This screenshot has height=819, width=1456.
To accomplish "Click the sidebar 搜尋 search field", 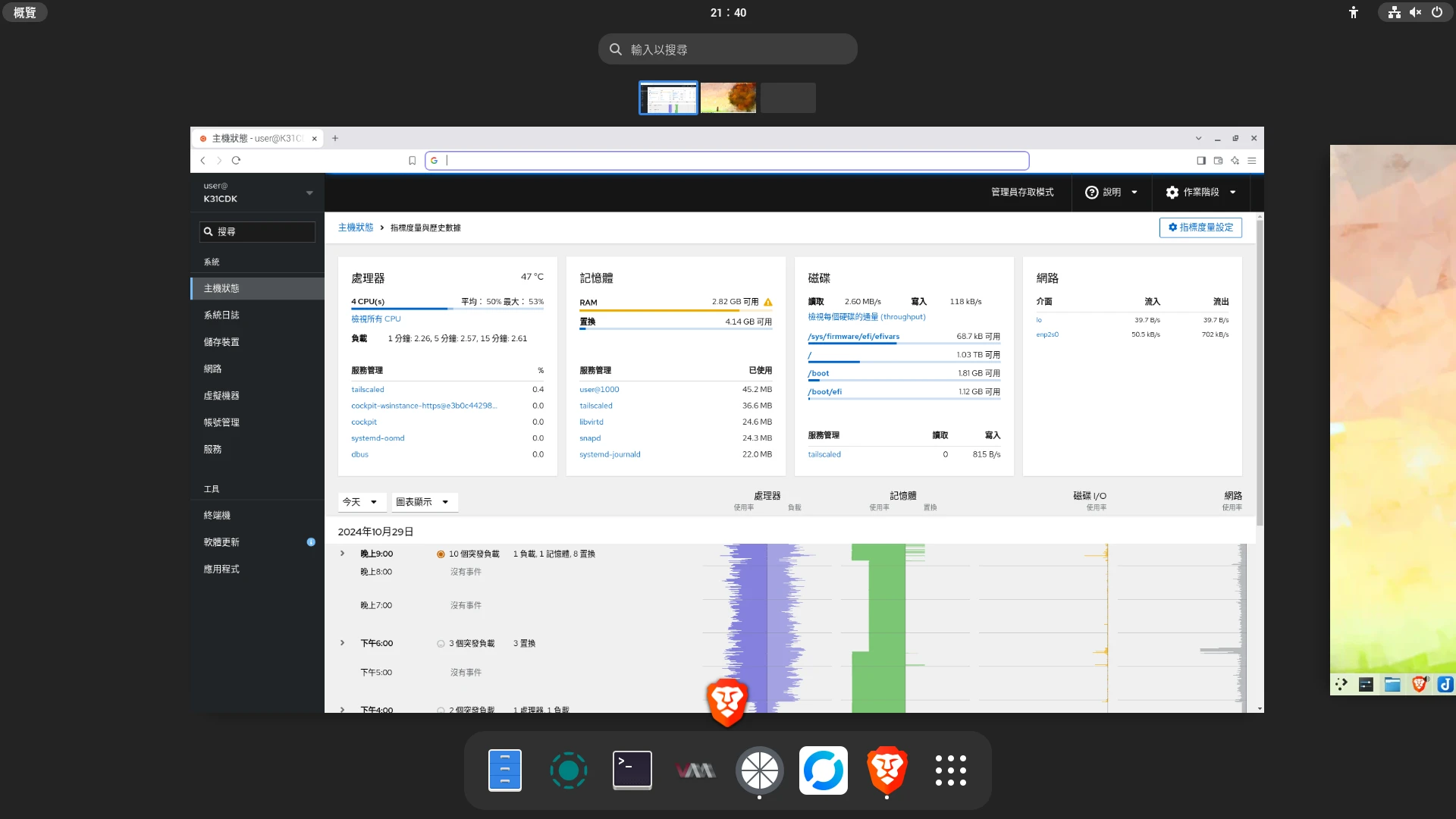I will click(x=258, y=231).
